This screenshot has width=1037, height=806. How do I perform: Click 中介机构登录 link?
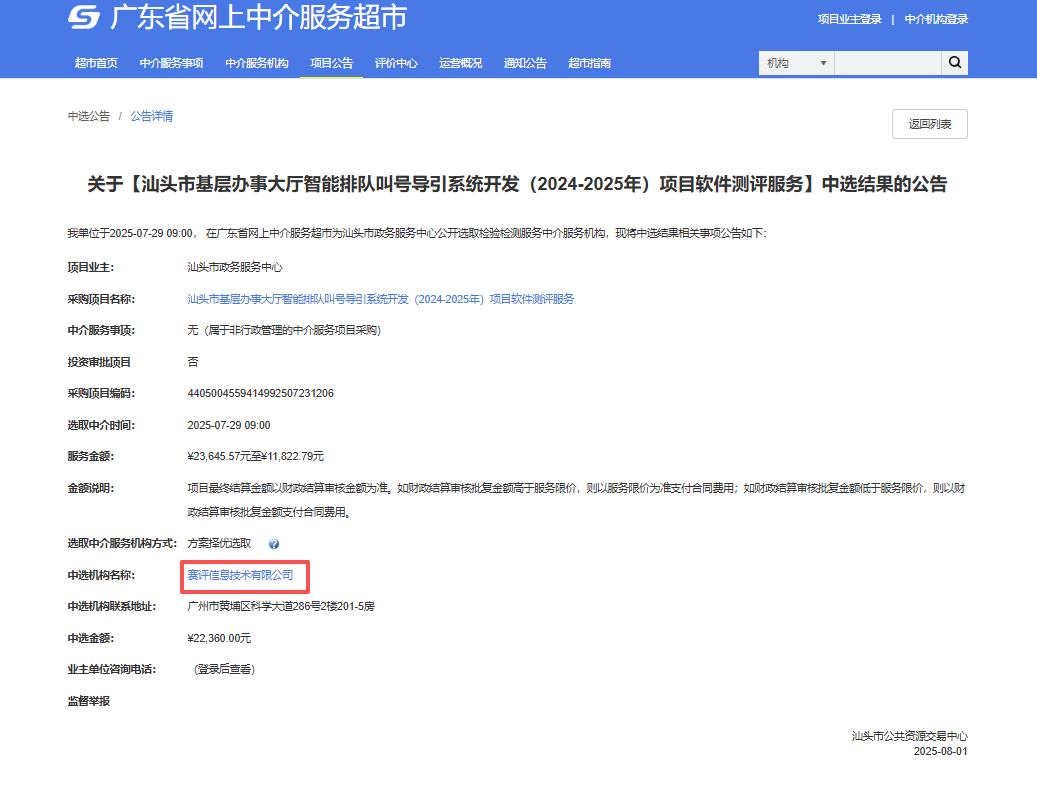click(x=936, y=19)
